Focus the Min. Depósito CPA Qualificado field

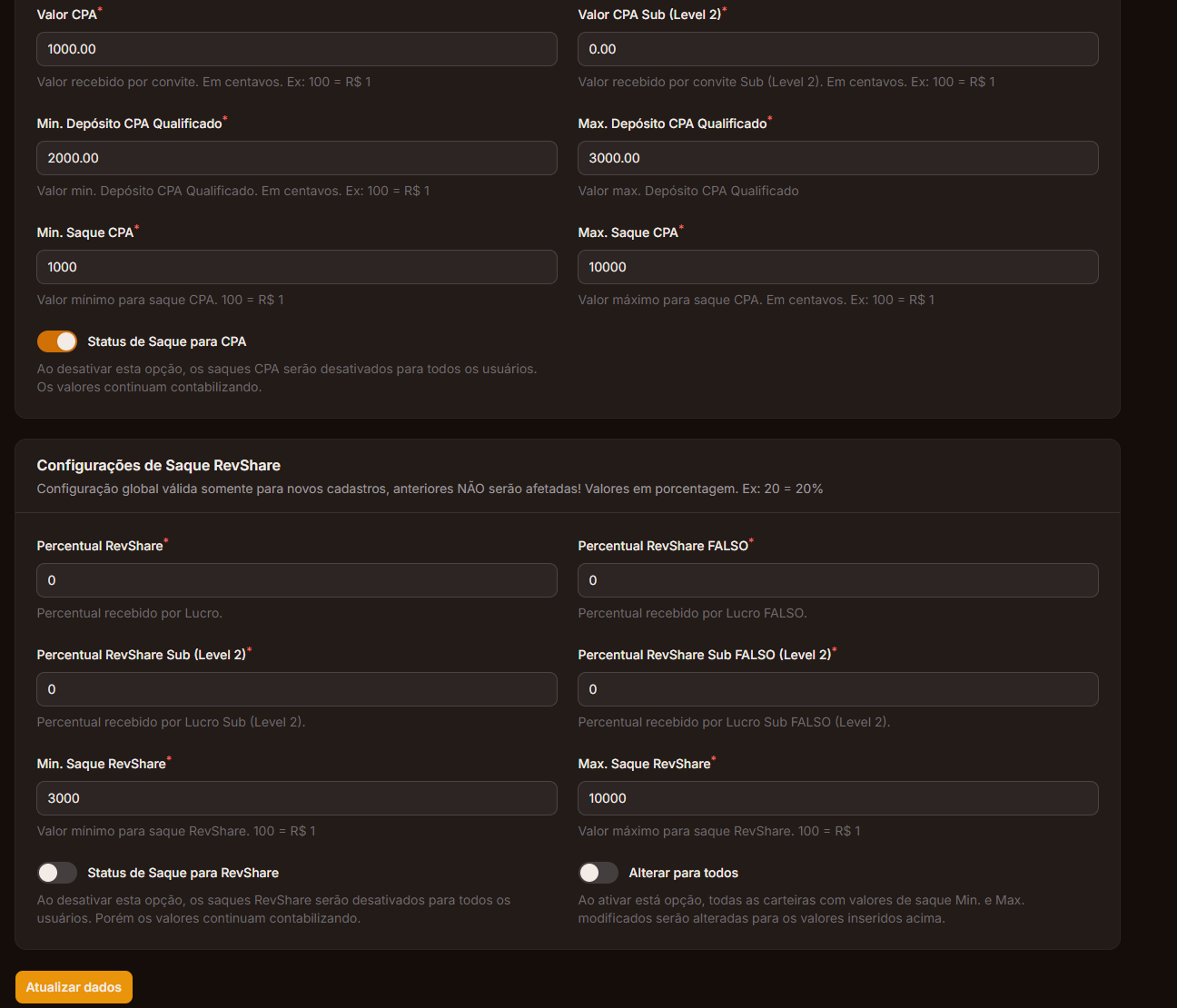[296, 158]
